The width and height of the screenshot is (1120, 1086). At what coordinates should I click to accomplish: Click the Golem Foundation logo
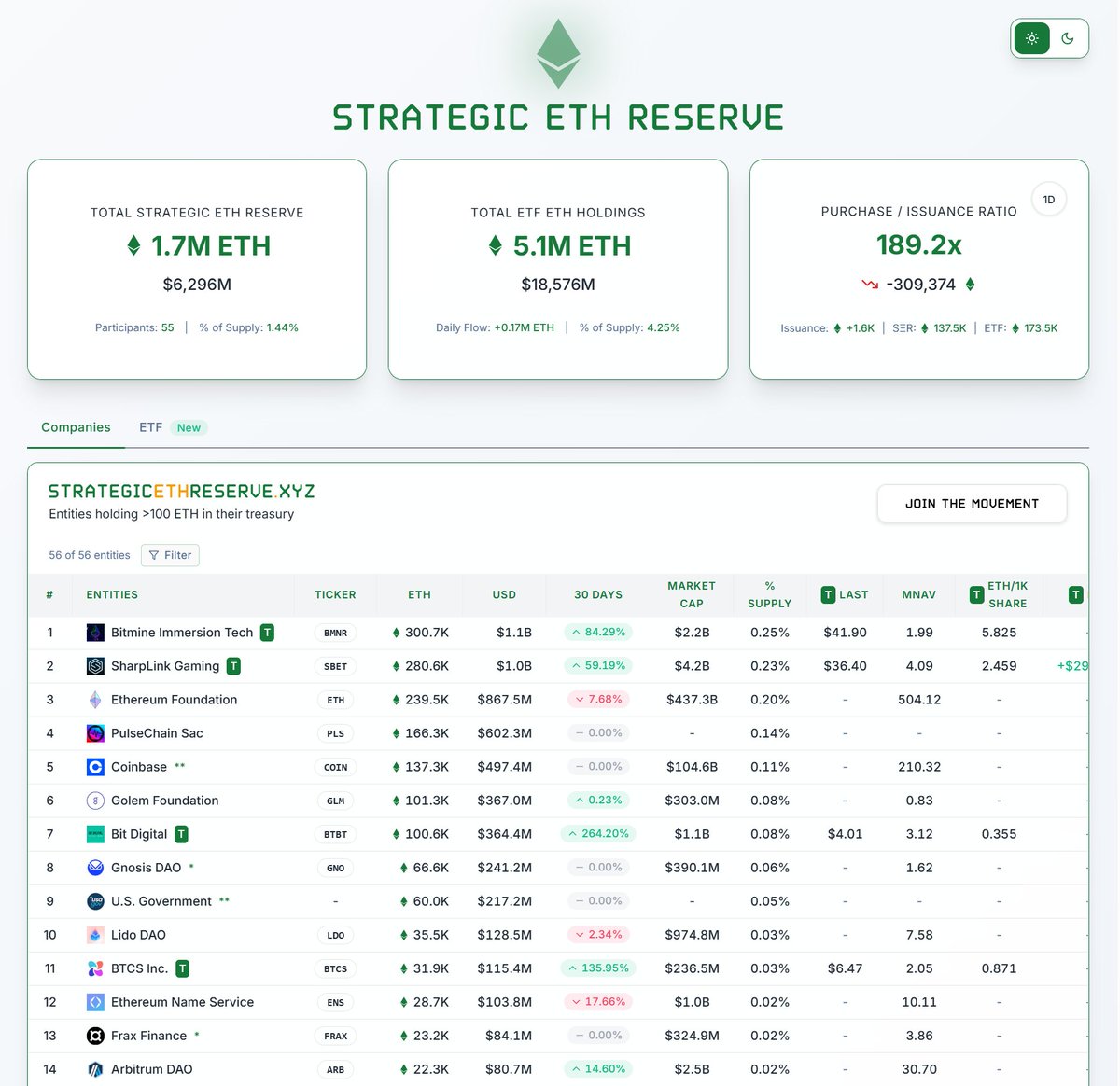(95, 801)
